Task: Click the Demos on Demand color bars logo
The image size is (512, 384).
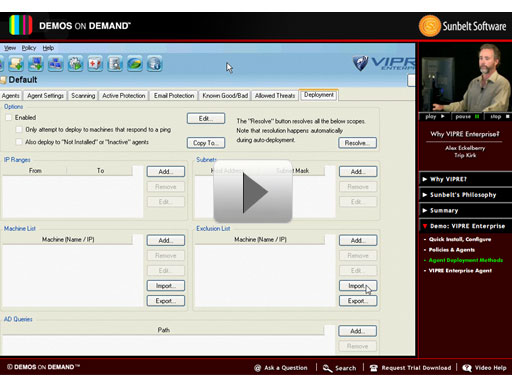Action: point(21,25)
